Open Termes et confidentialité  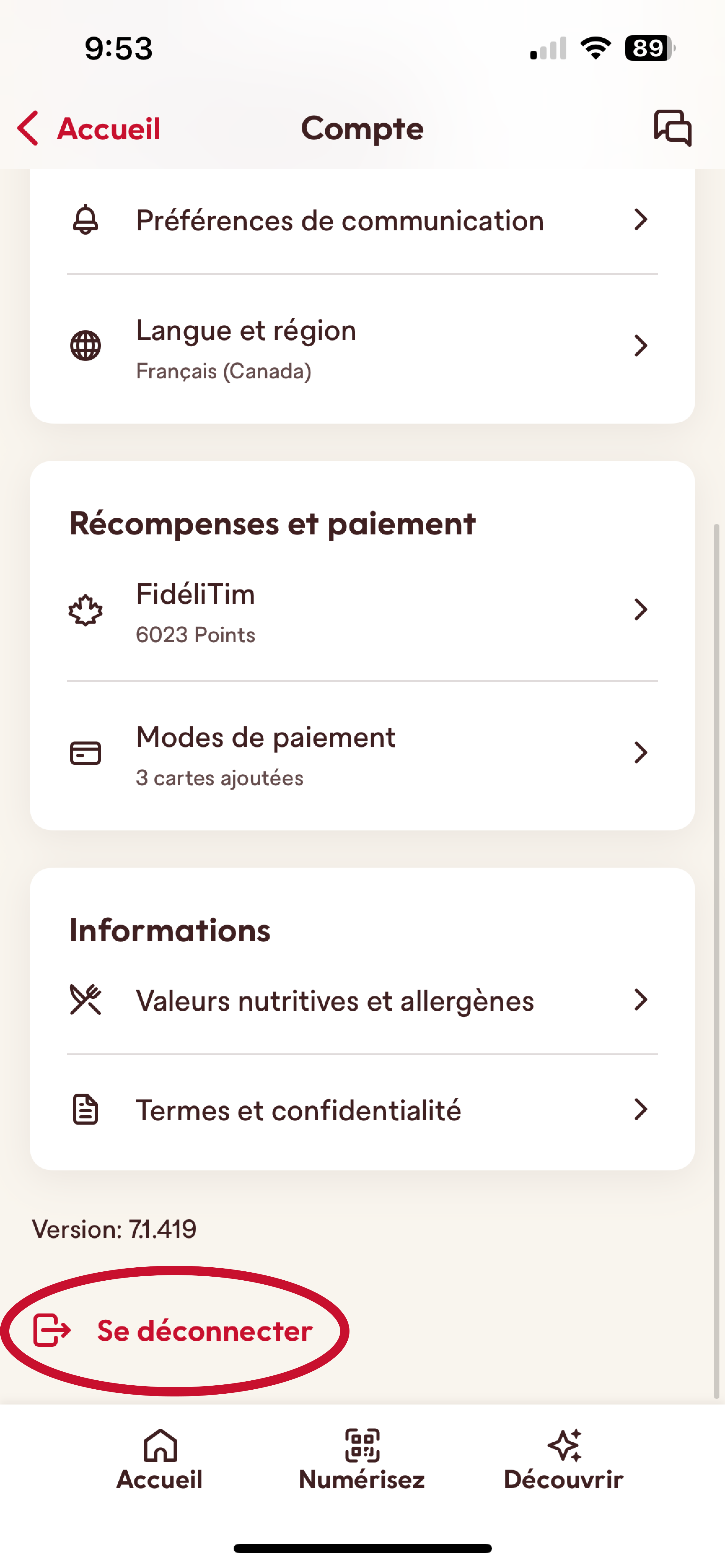click(299, 1110)
